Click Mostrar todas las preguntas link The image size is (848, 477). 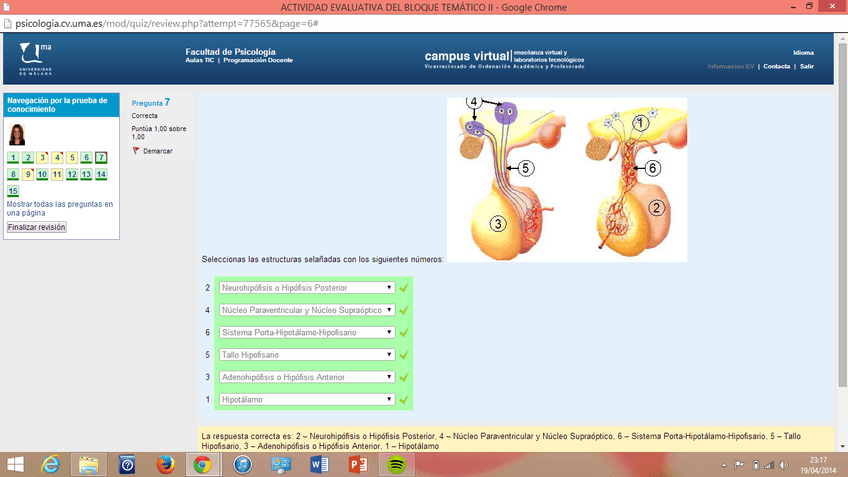pos(59,208)
